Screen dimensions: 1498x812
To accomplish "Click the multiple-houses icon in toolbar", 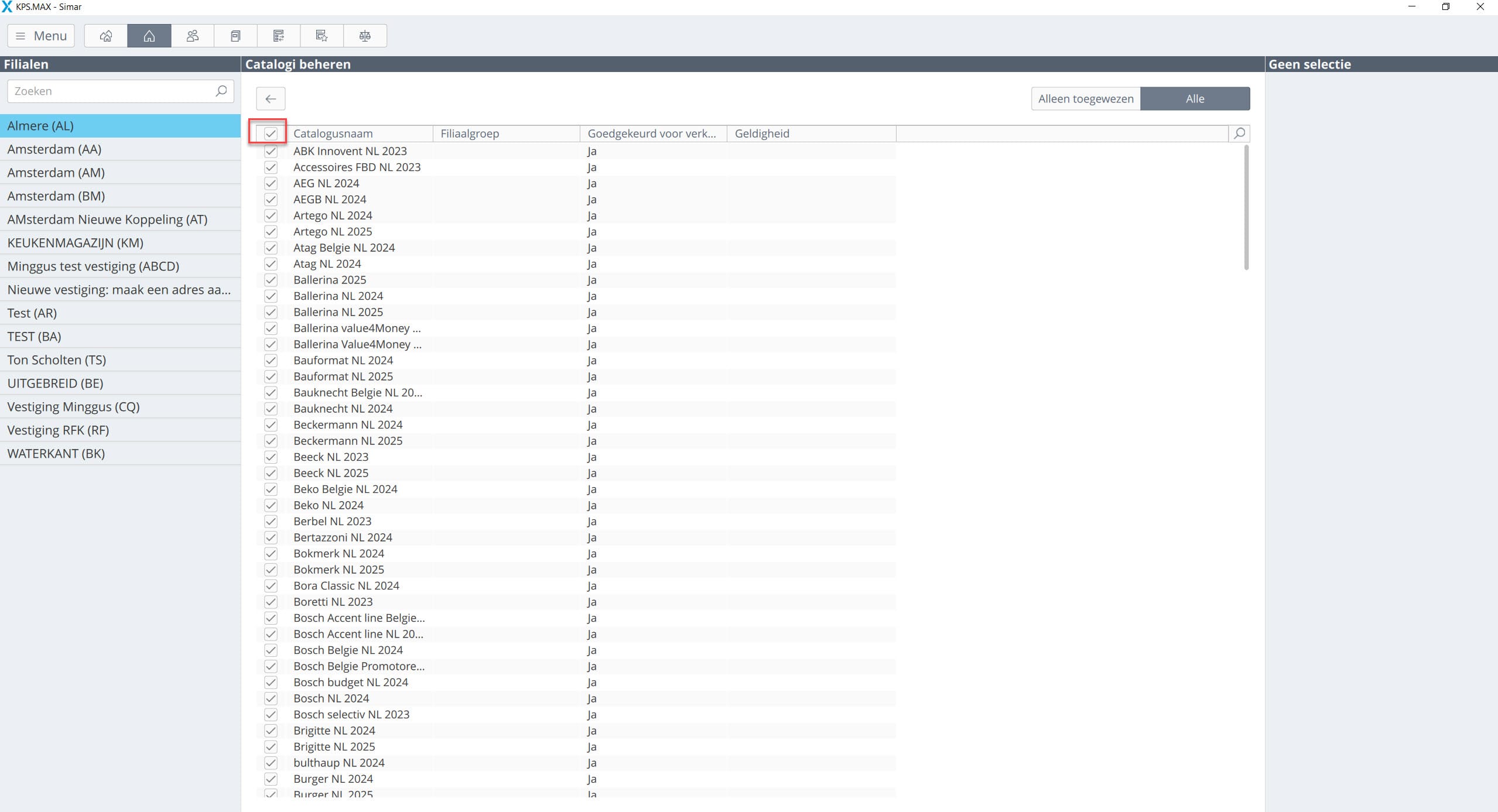I will point(106,36).
